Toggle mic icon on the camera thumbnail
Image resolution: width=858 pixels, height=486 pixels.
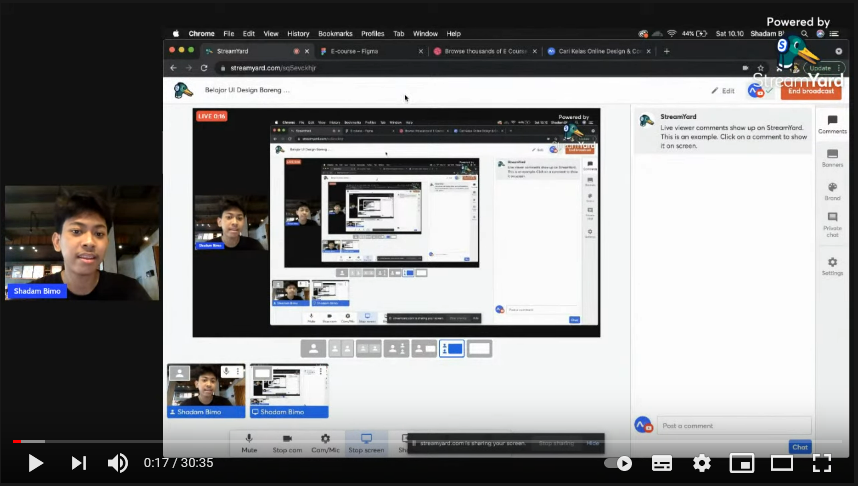(x=226, y=372)
